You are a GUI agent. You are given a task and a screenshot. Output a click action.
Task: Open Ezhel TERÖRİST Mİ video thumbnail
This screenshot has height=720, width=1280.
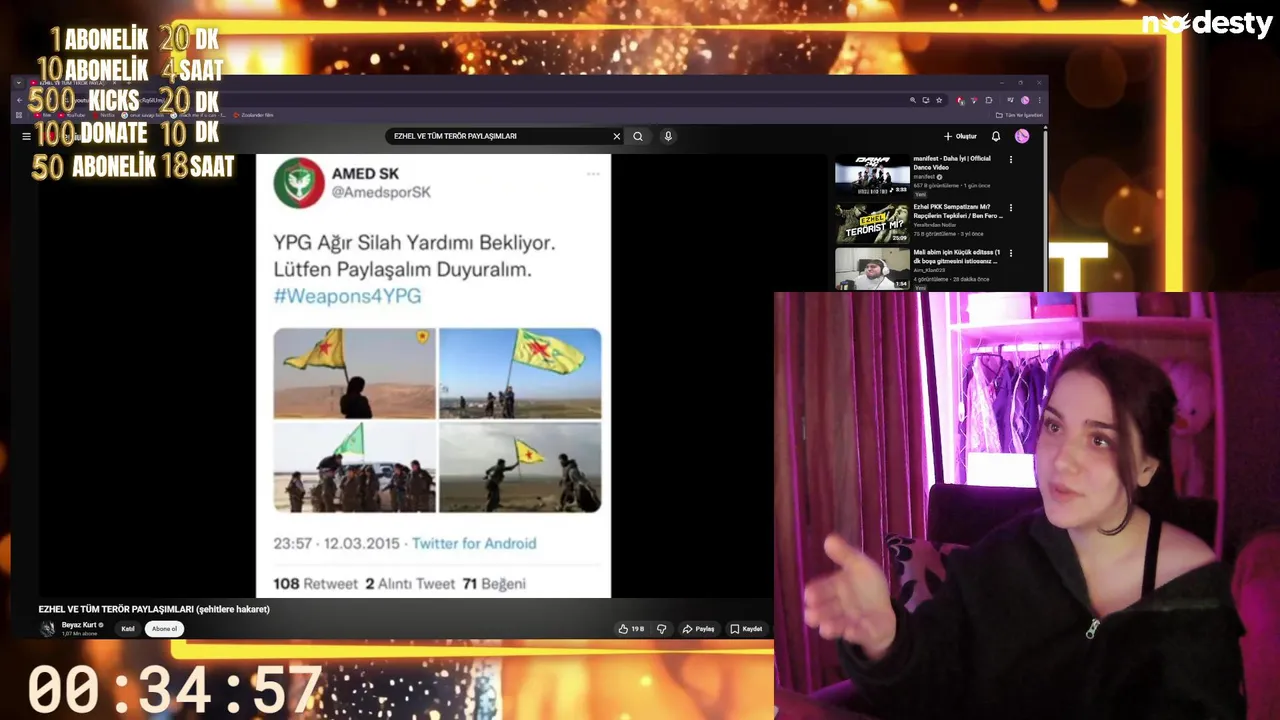(x=872, y=223)
